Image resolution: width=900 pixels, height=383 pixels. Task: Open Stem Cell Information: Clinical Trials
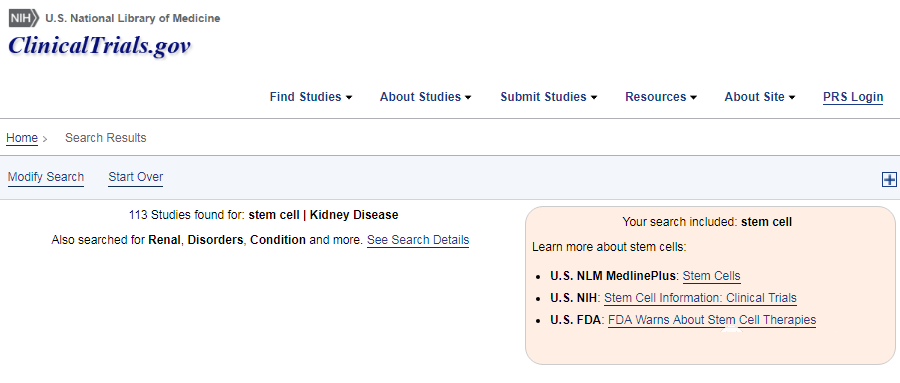(x=700, y=298)
